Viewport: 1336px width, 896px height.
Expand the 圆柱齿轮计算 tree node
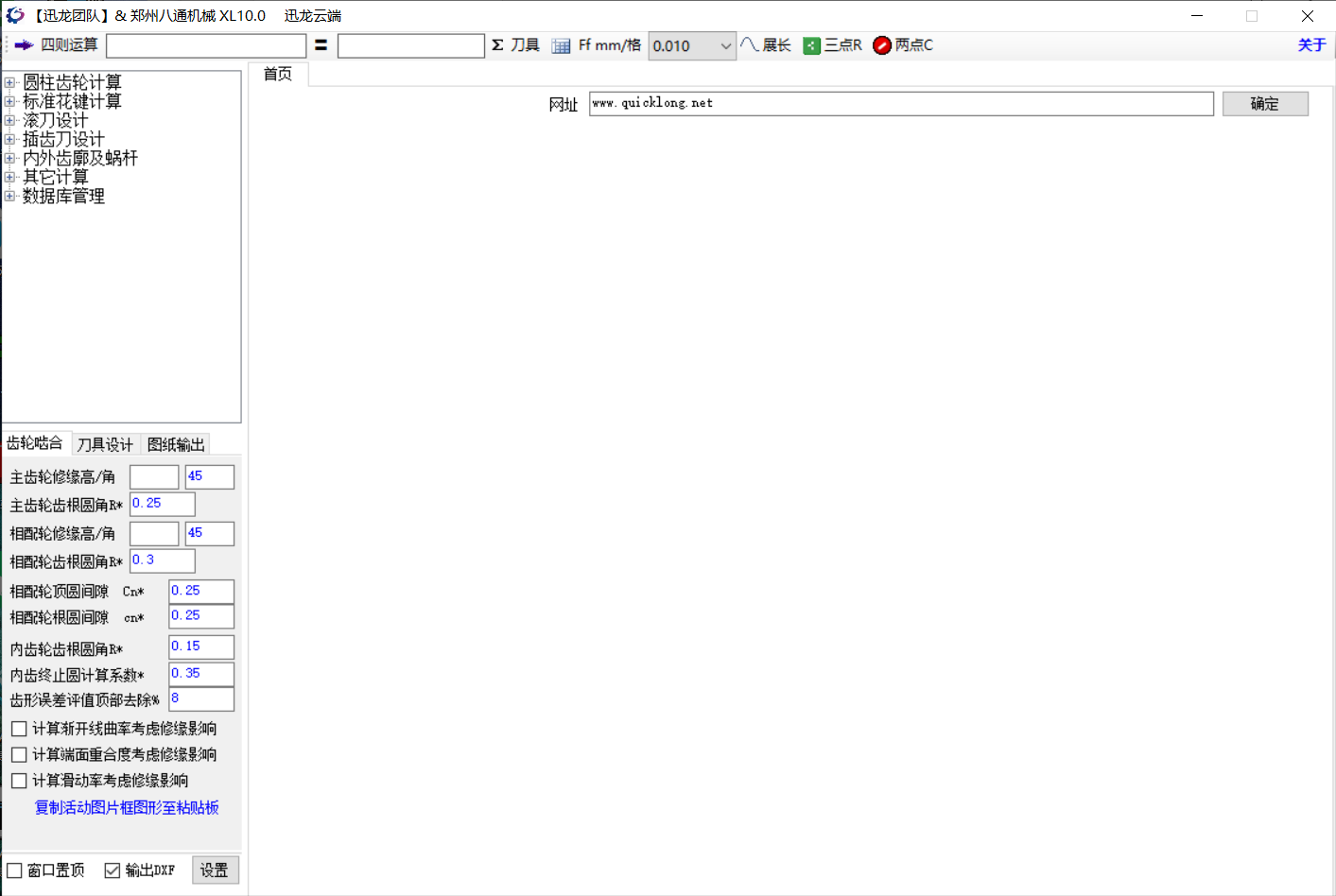pos(9,82)
